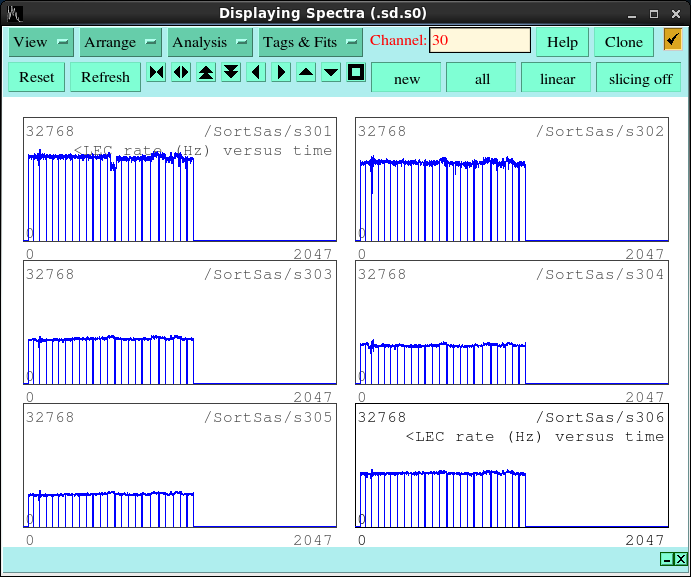Click the down arrow shift icon
The height and width of the screenshot is (577, 691).
pyautogui.click(x=331, y=72)
